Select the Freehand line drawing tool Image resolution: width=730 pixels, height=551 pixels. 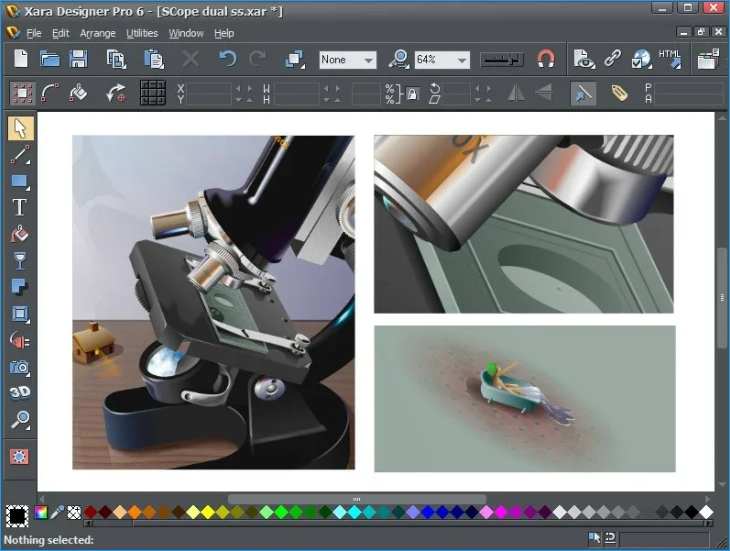20,155
